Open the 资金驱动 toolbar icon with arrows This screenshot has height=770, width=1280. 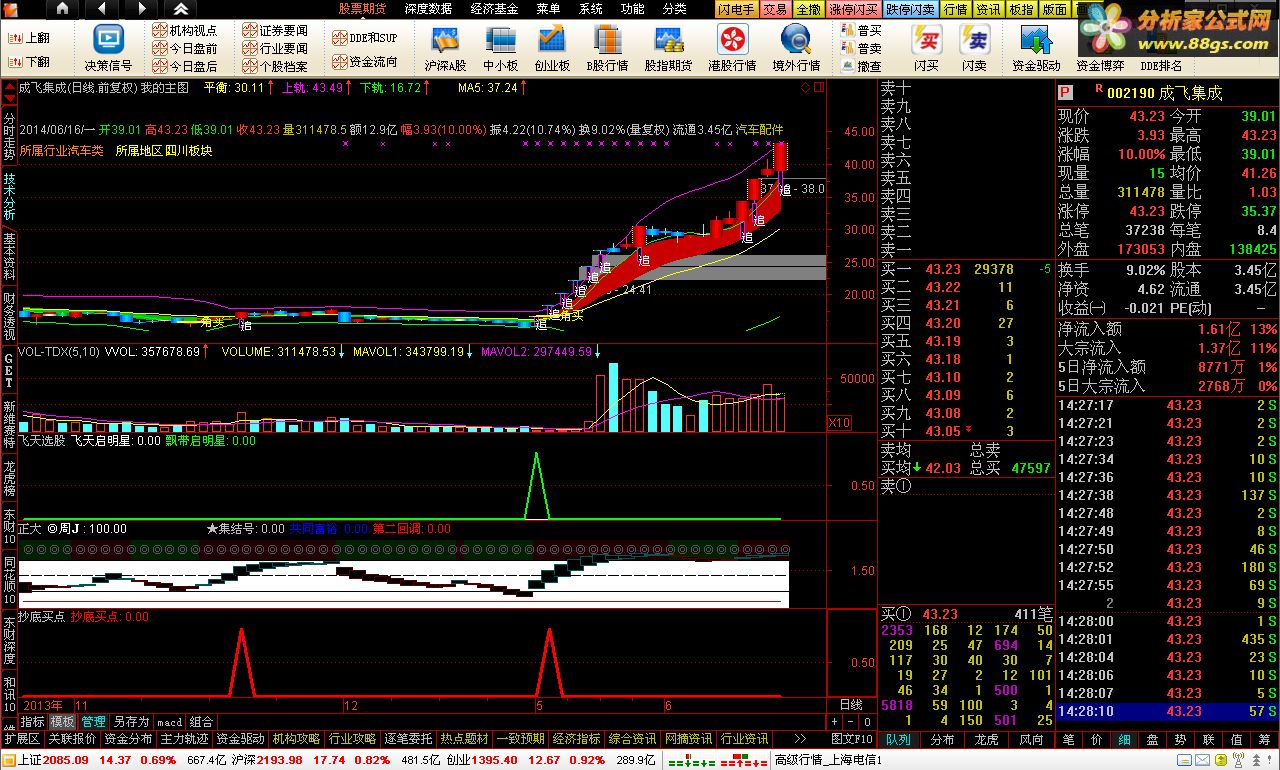(1036, 48)
